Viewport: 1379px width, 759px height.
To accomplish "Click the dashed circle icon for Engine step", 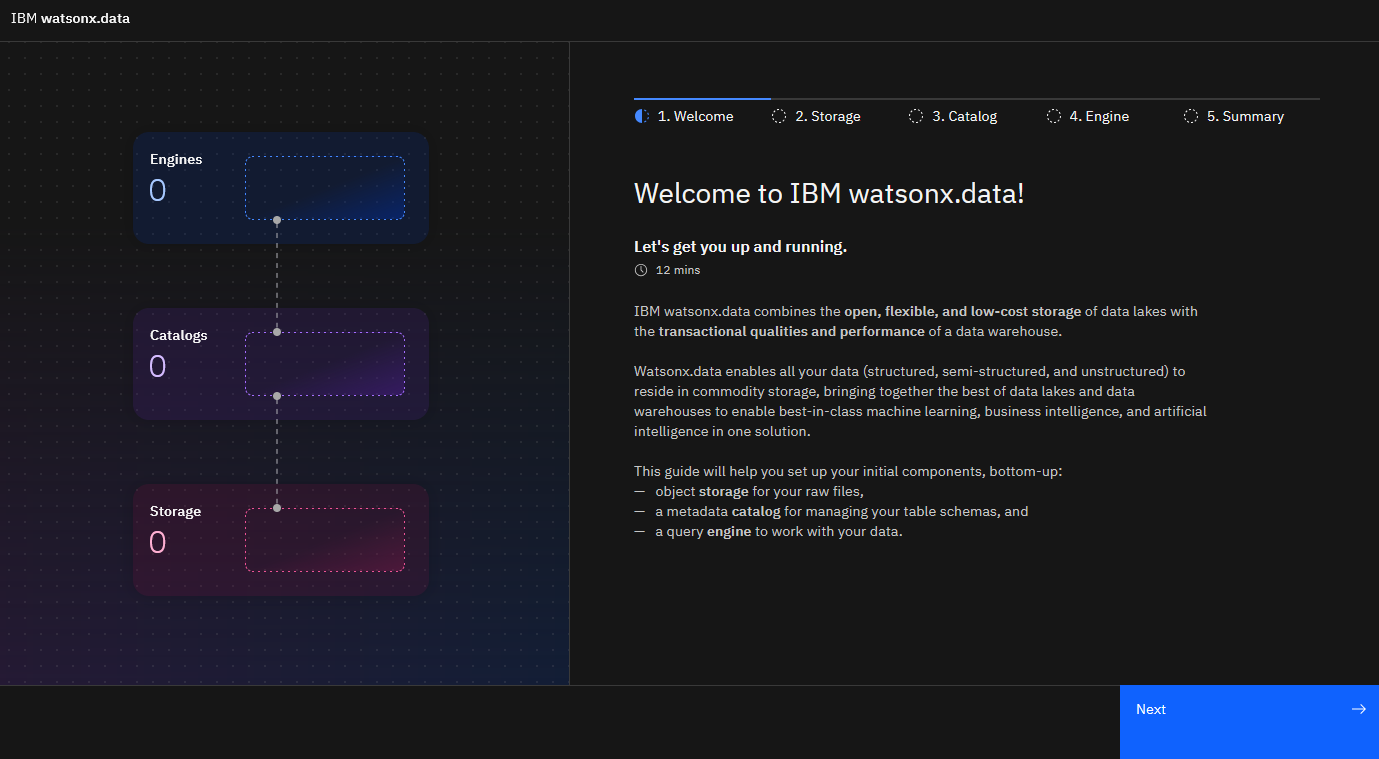I will click(x=1054, y=117).
